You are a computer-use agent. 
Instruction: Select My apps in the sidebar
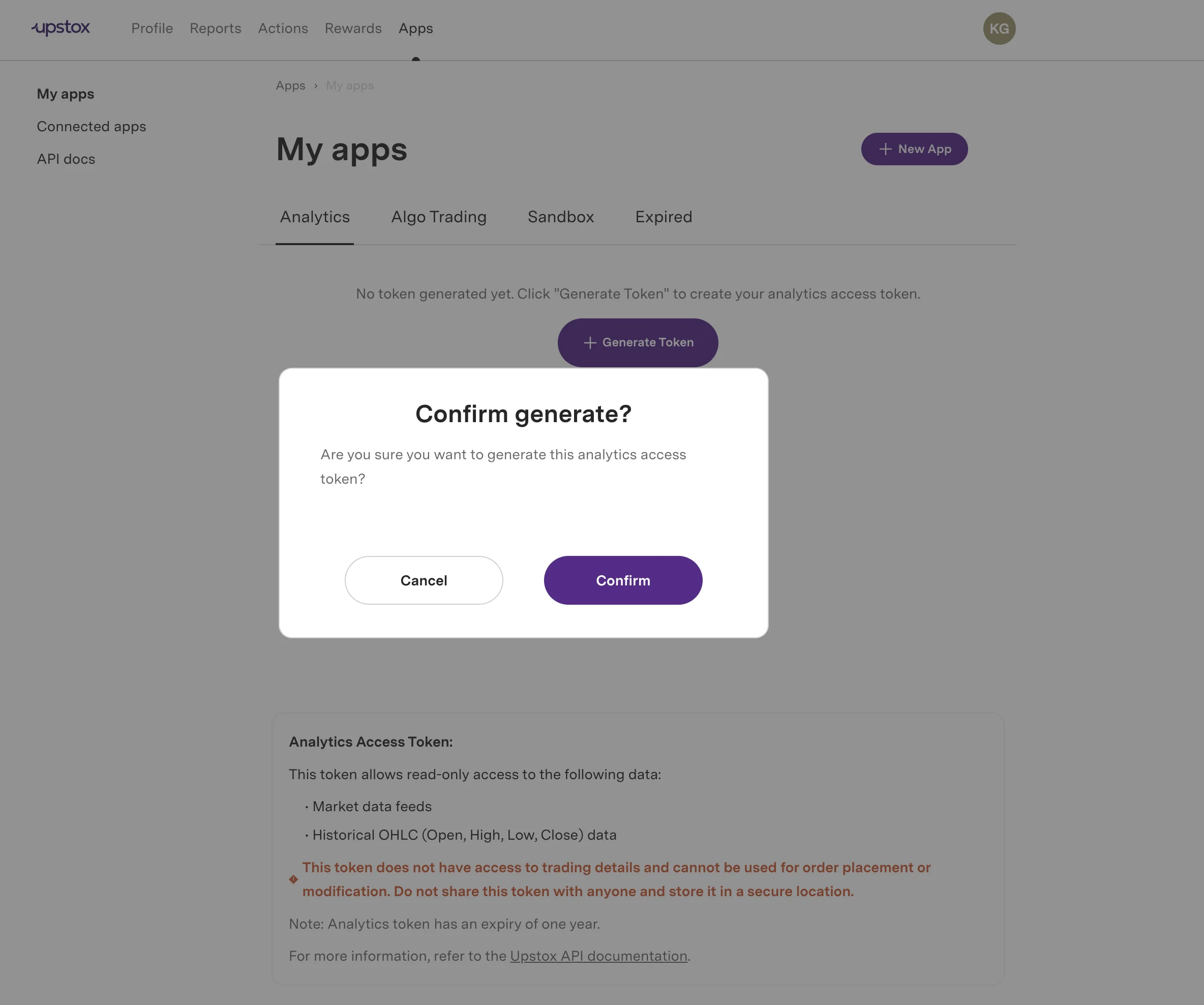coord(65,94)
